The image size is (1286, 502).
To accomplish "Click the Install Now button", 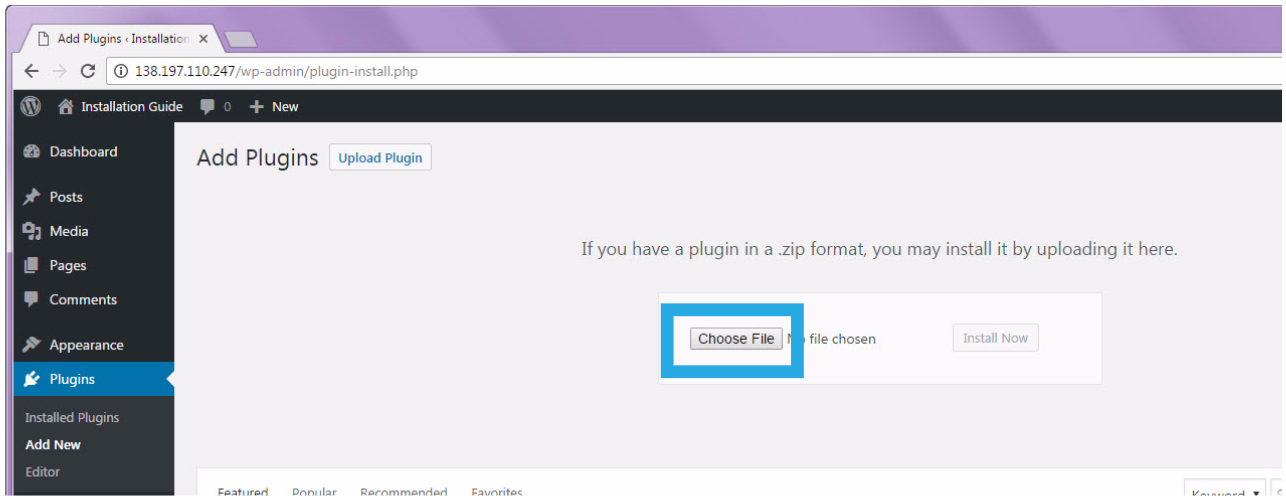I will (x=995, y=338).
